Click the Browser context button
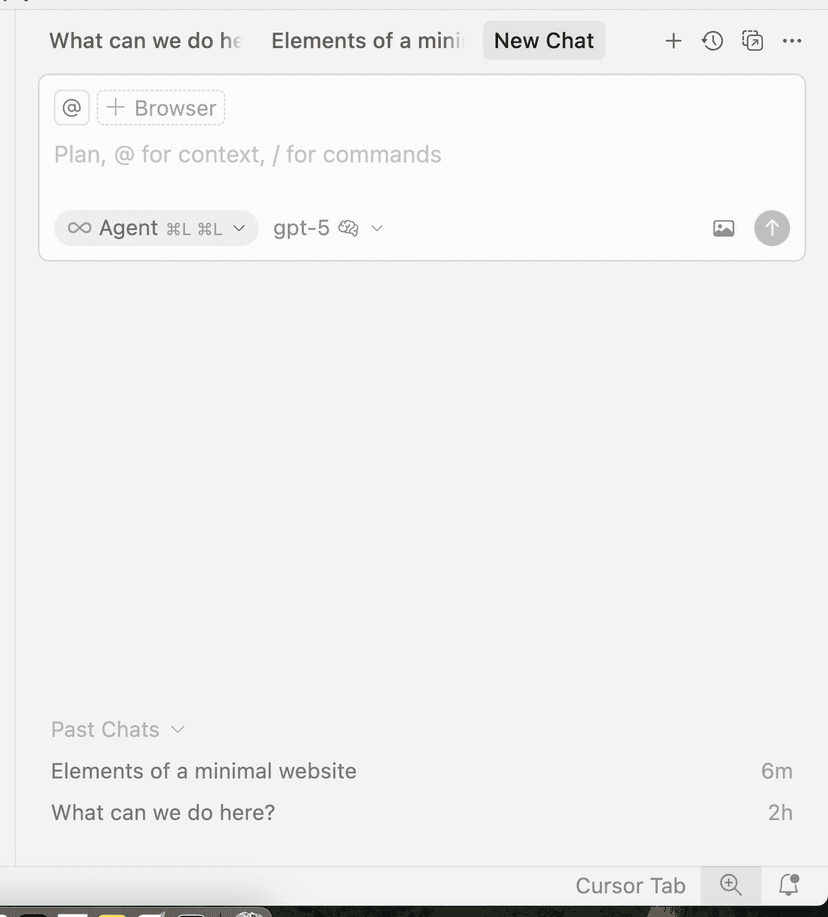This screenshot has width=828, height=917. [x=160, y=107]
